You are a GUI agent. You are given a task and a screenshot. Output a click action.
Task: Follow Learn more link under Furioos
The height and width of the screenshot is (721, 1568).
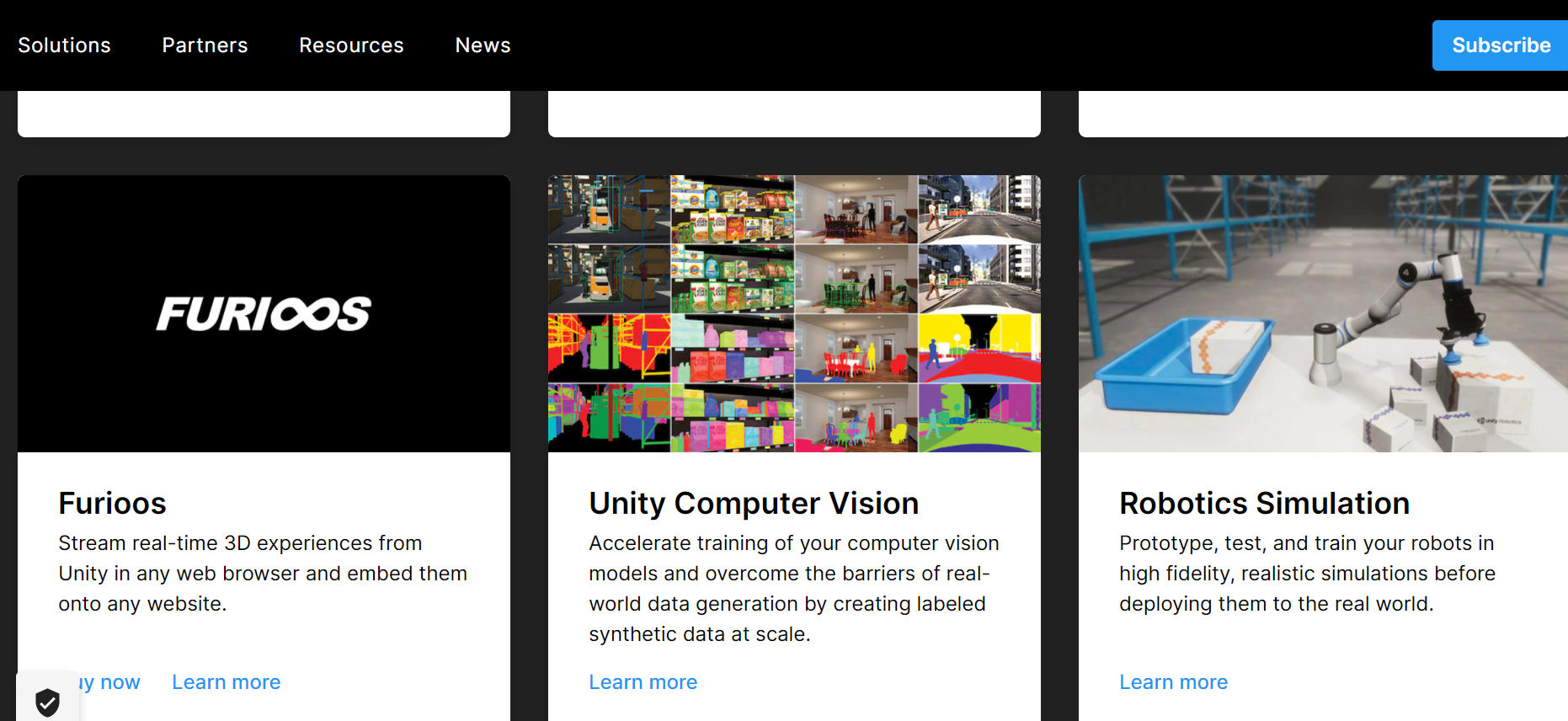coord(226,682)
